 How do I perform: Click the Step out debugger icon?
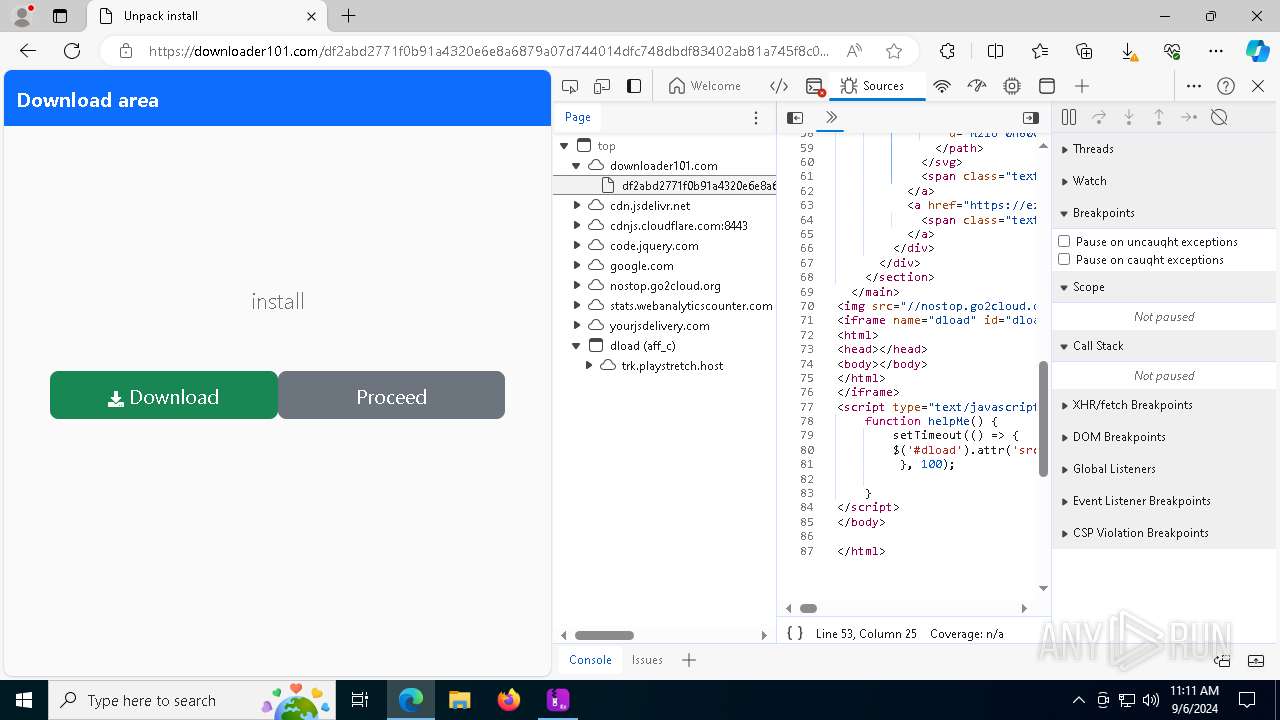coord(1159,117)
